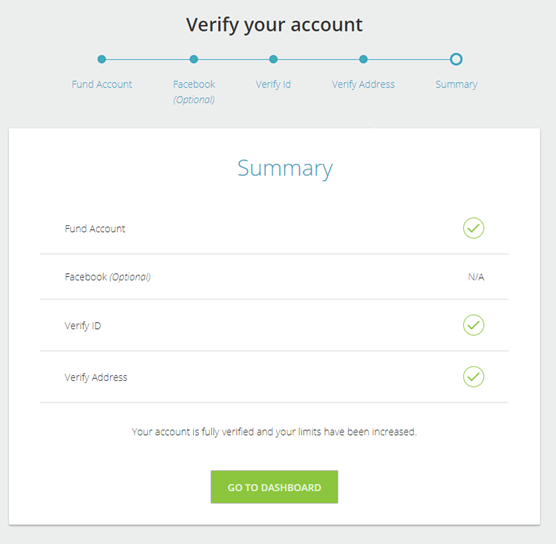
Task: Click the Facebook (Optional) summary row text
Action: click(108, 277)
